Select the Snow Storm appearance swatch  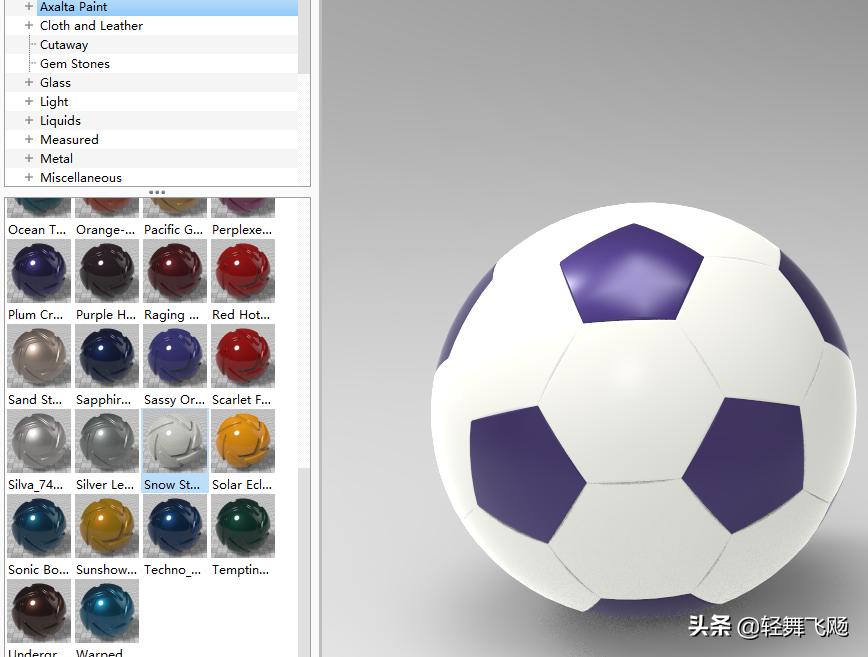point(175,440)
